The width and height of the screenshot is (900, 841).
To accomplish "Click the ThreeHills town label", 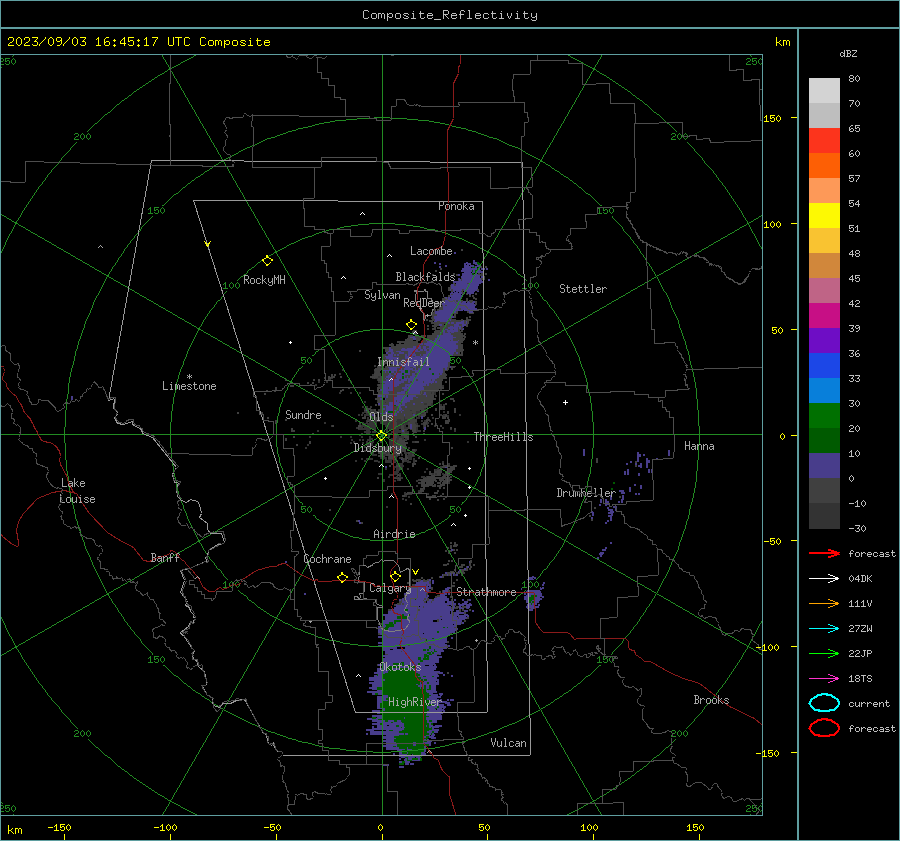I will pos(503,437).
